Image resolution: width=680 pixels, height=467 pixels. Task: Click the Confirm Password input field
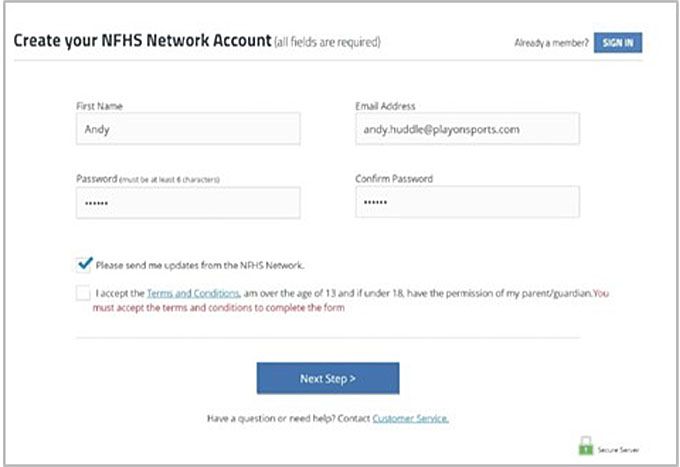(x=467, y=203)
